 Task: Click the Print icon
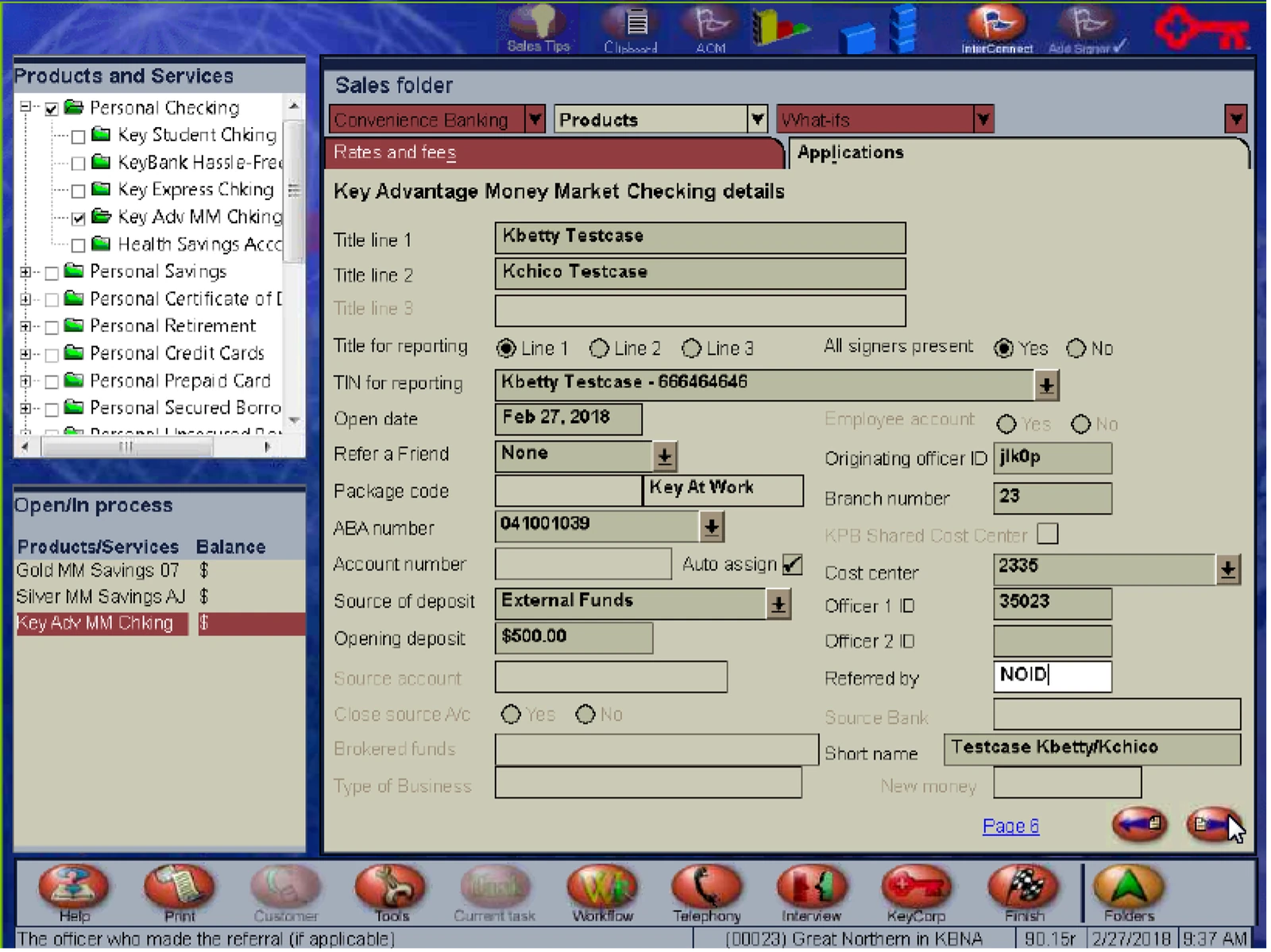[x=180, y=892]
